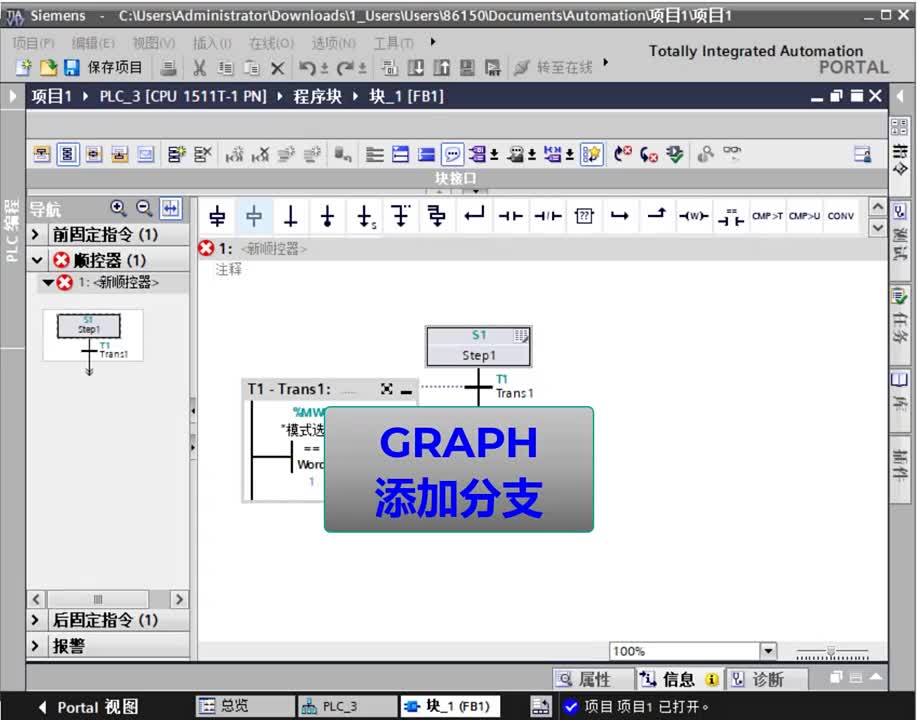Click the zoom slider at the bottom right
Image resolution: width=918 pixels, height=720 pixels.
coord(832,652)
